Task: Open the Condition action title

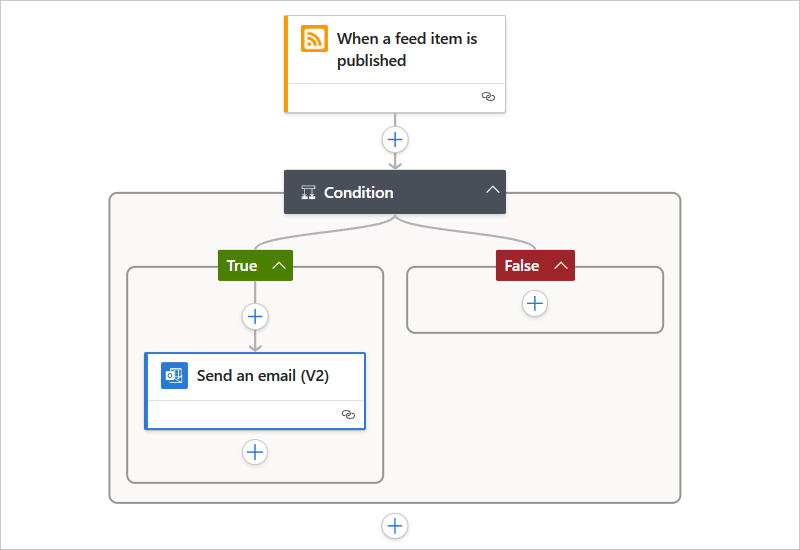Action: [x=359, y=192]
